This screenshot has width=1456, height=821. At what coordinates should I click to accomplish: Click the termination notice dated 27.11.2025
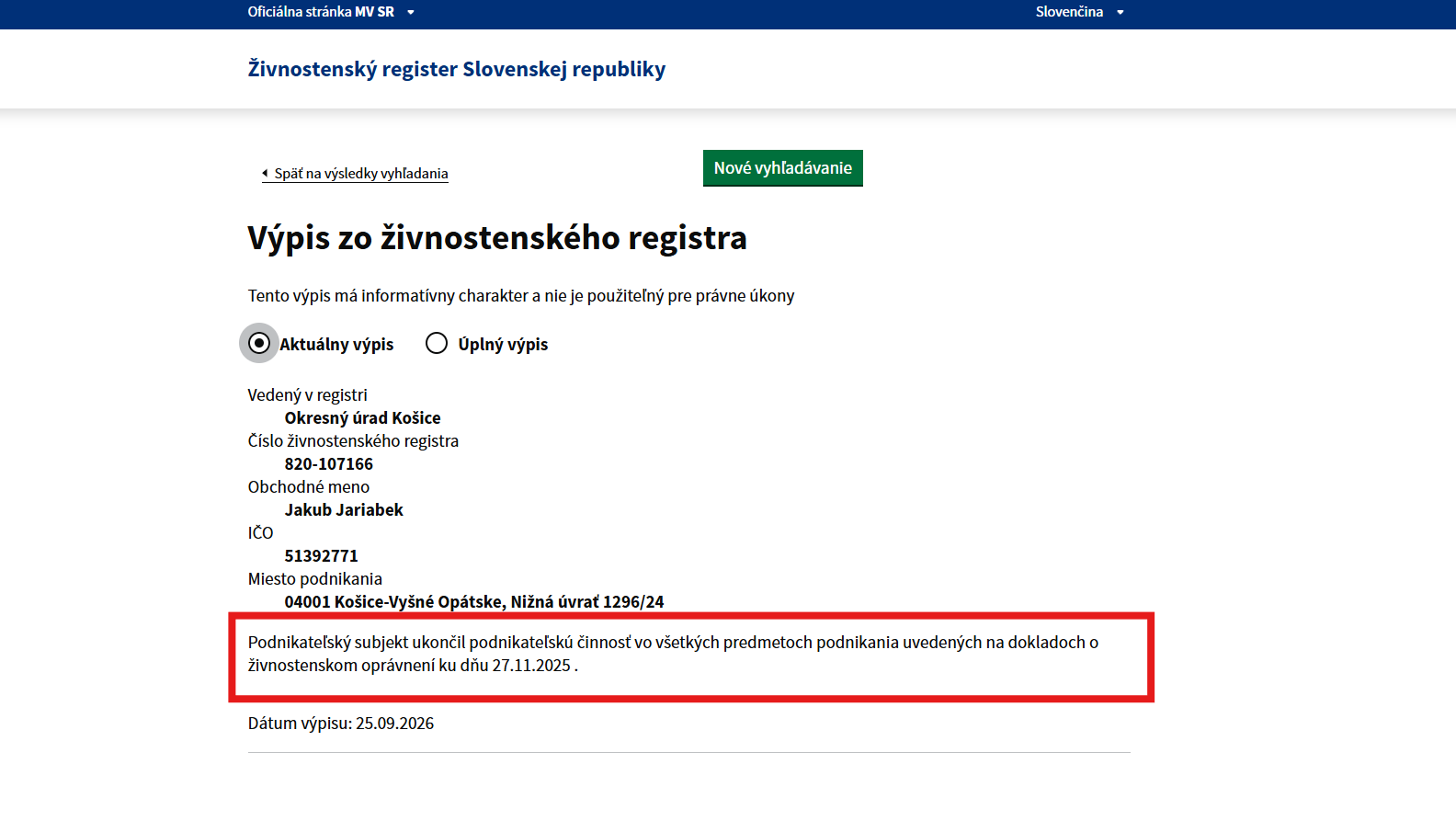(673, 654)
